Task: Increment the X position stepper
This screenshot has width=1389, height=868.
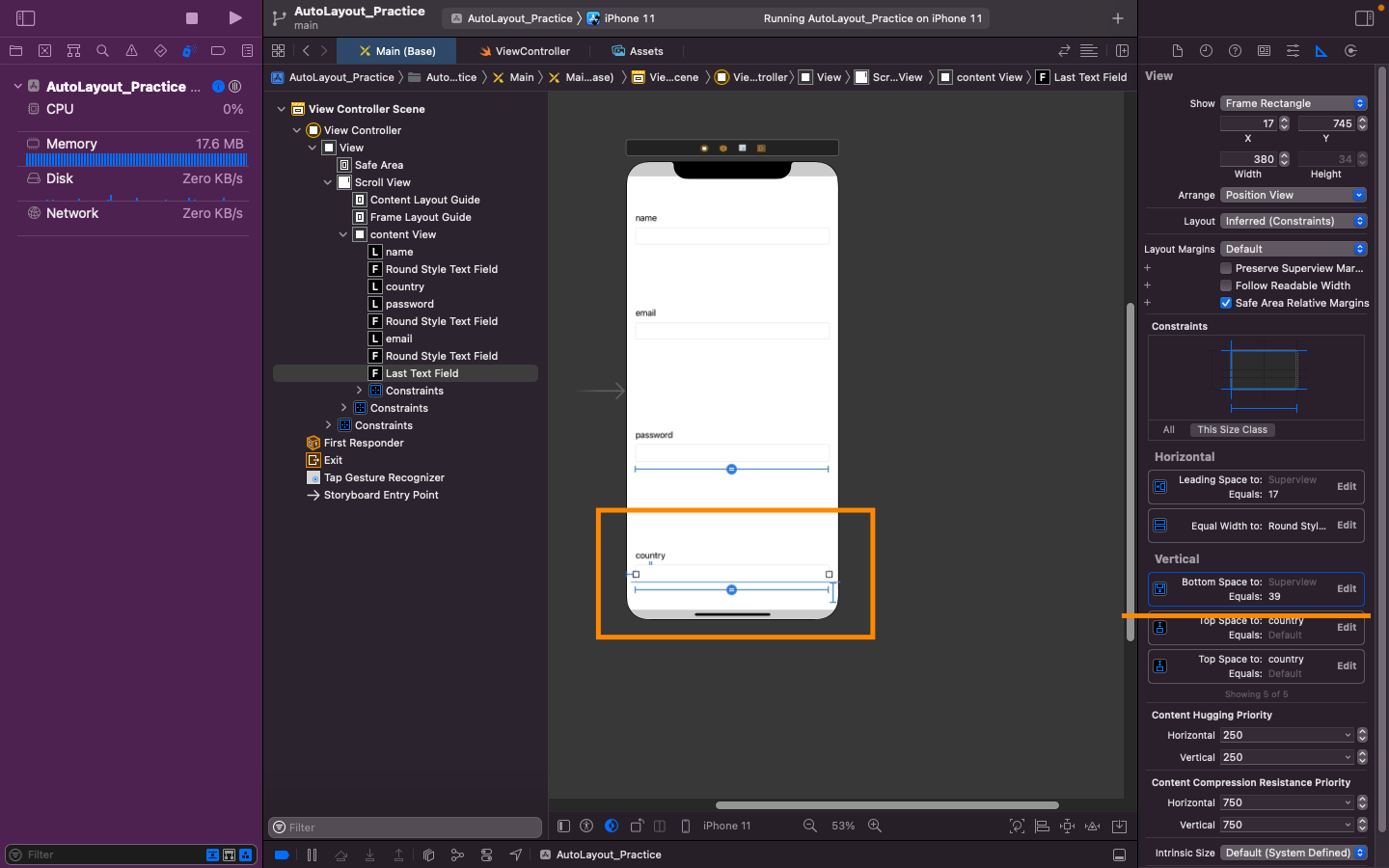Action: tap(1284, 120)
